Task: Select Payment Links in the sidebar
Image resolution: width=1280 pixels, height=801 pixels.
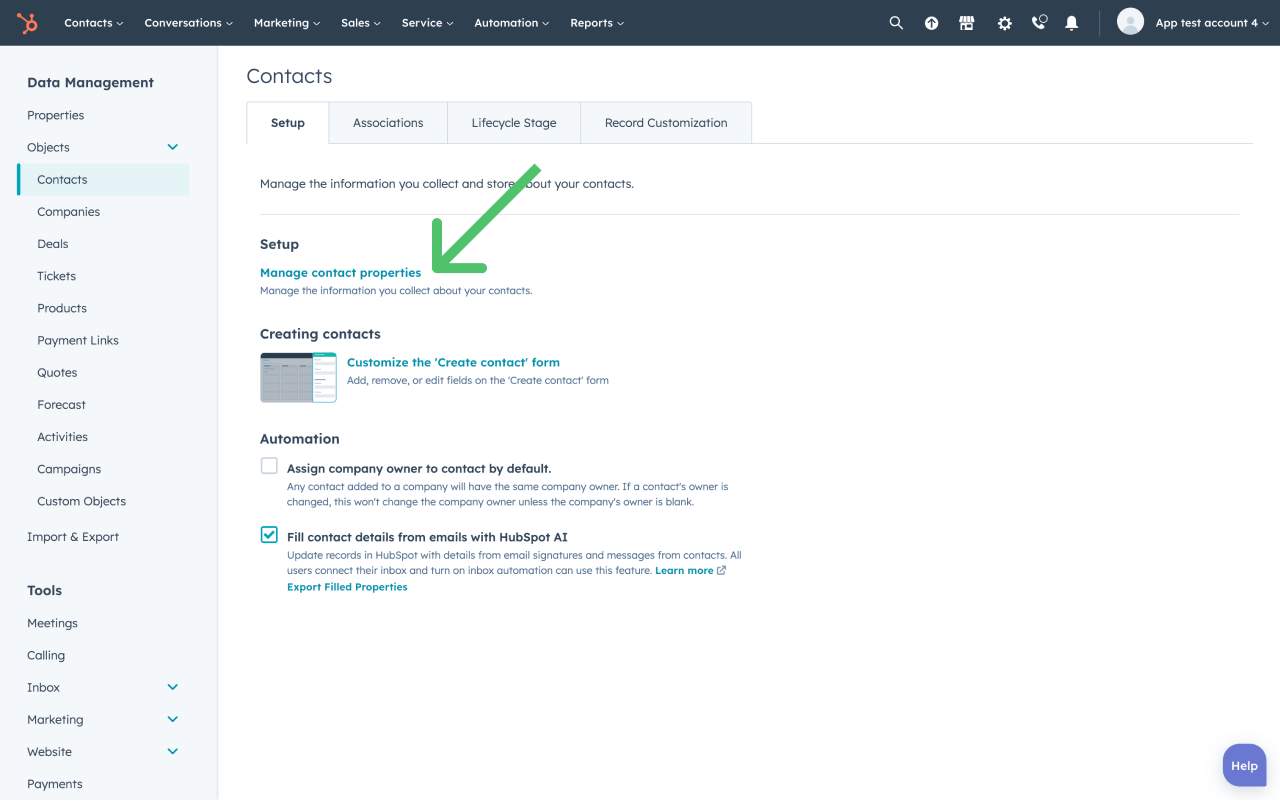Action: (78, 340)
